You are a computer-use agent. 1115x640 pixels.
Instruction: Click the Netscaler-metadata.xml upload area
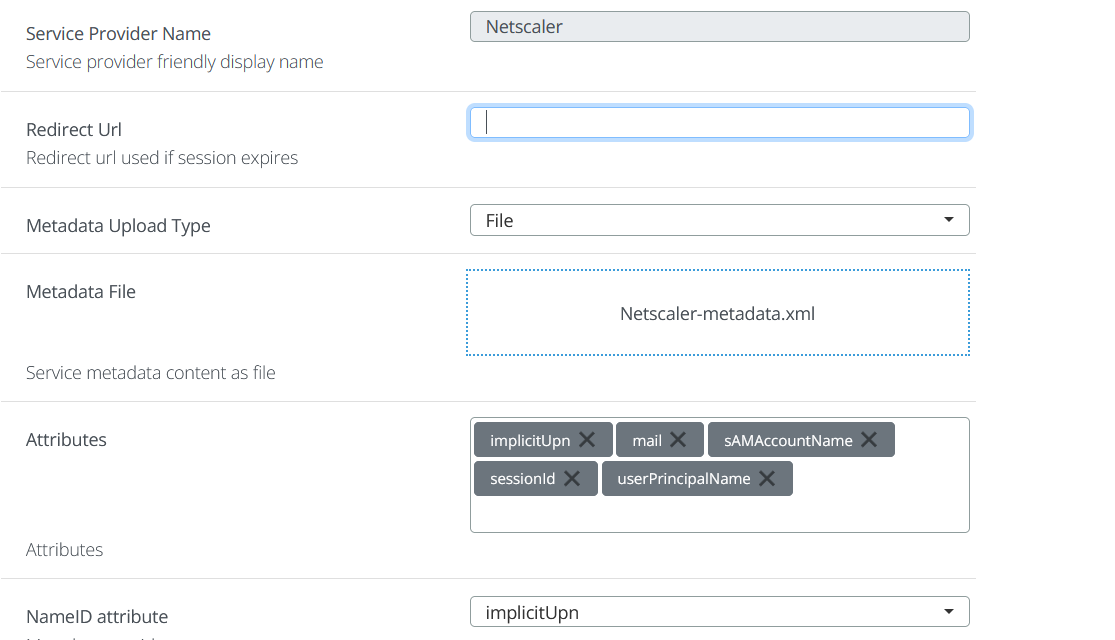tap(718, 312)
